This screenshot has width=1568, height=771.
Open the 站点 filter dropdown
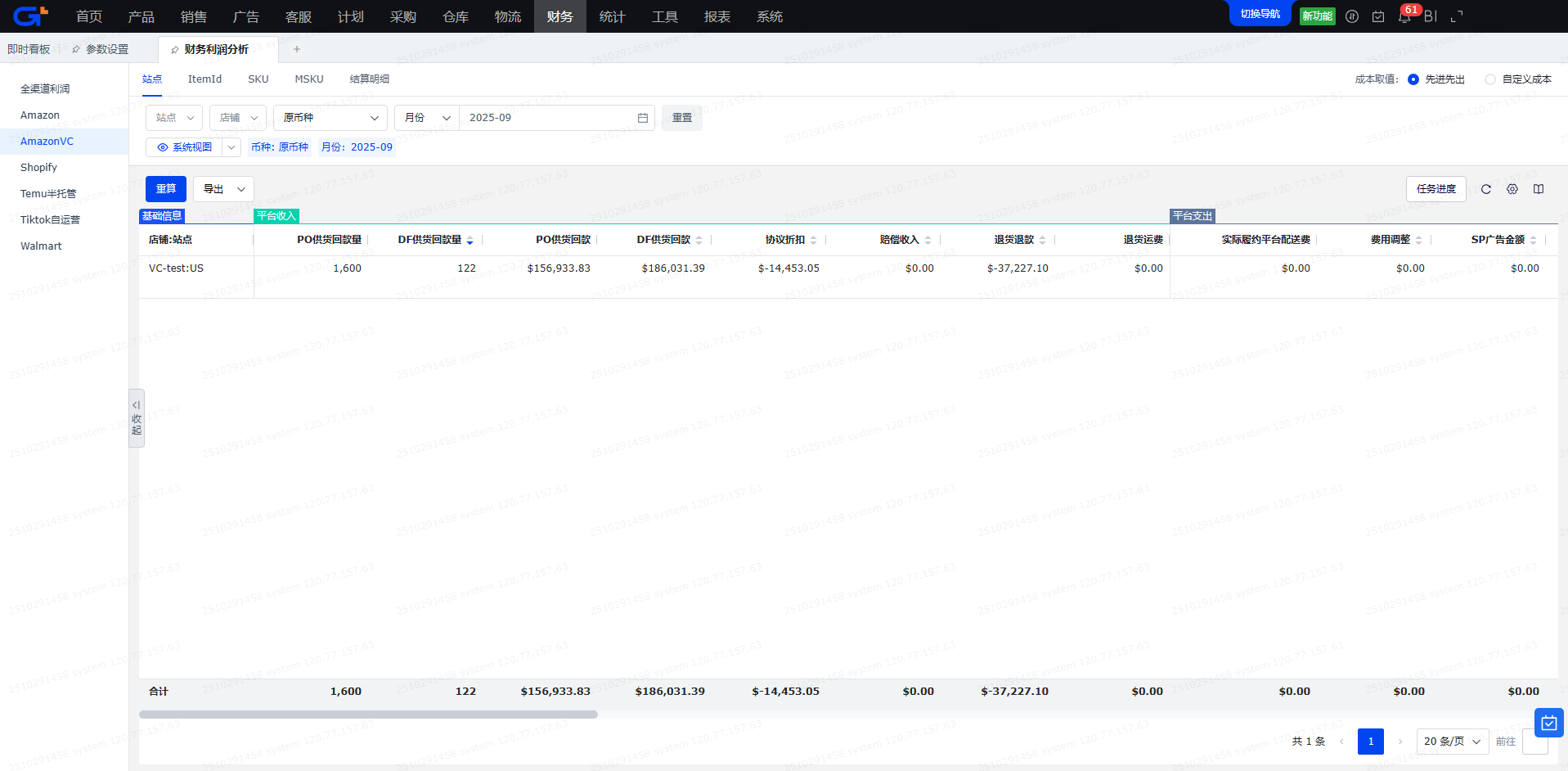pos(174,118)
